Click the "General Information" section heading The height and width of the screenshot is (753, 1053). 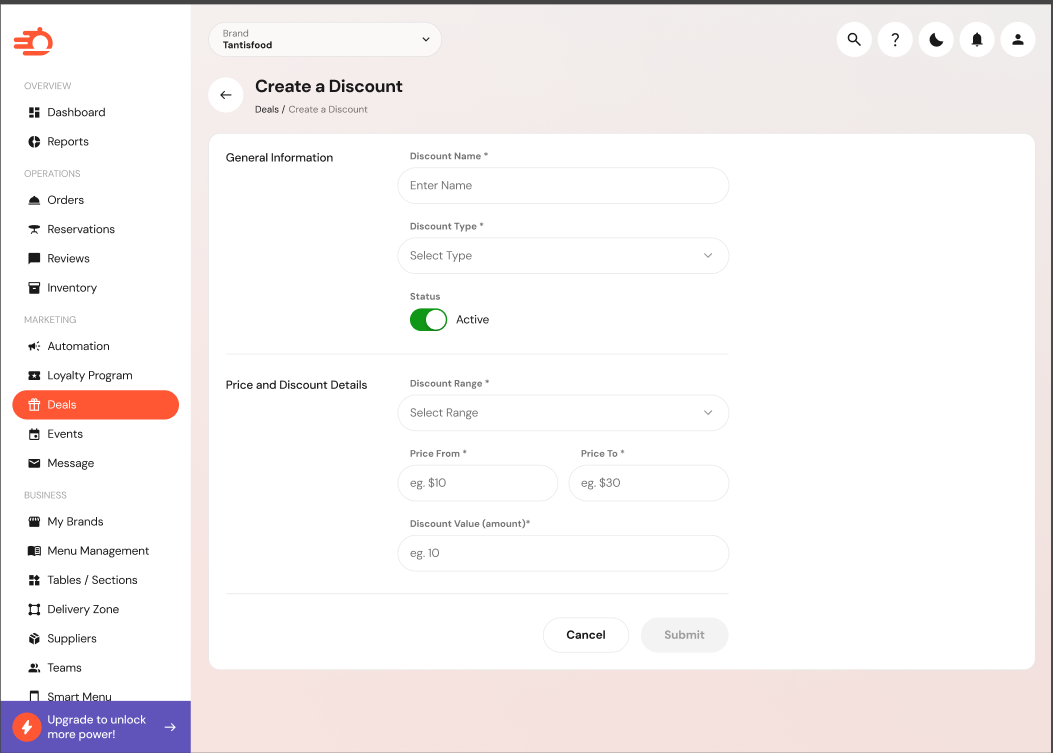(279, 158)
